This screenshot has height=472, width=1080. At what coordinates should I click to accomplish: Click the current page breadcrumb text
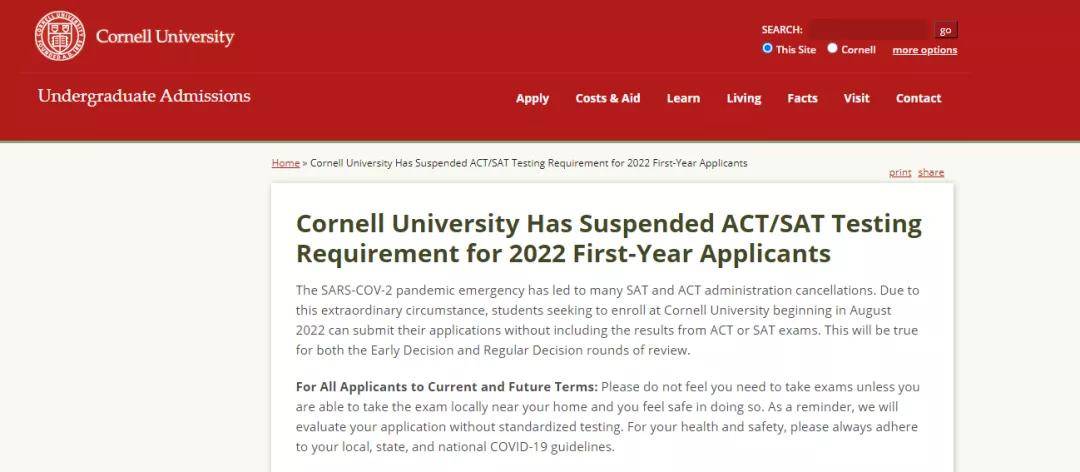tap(528, 163)
